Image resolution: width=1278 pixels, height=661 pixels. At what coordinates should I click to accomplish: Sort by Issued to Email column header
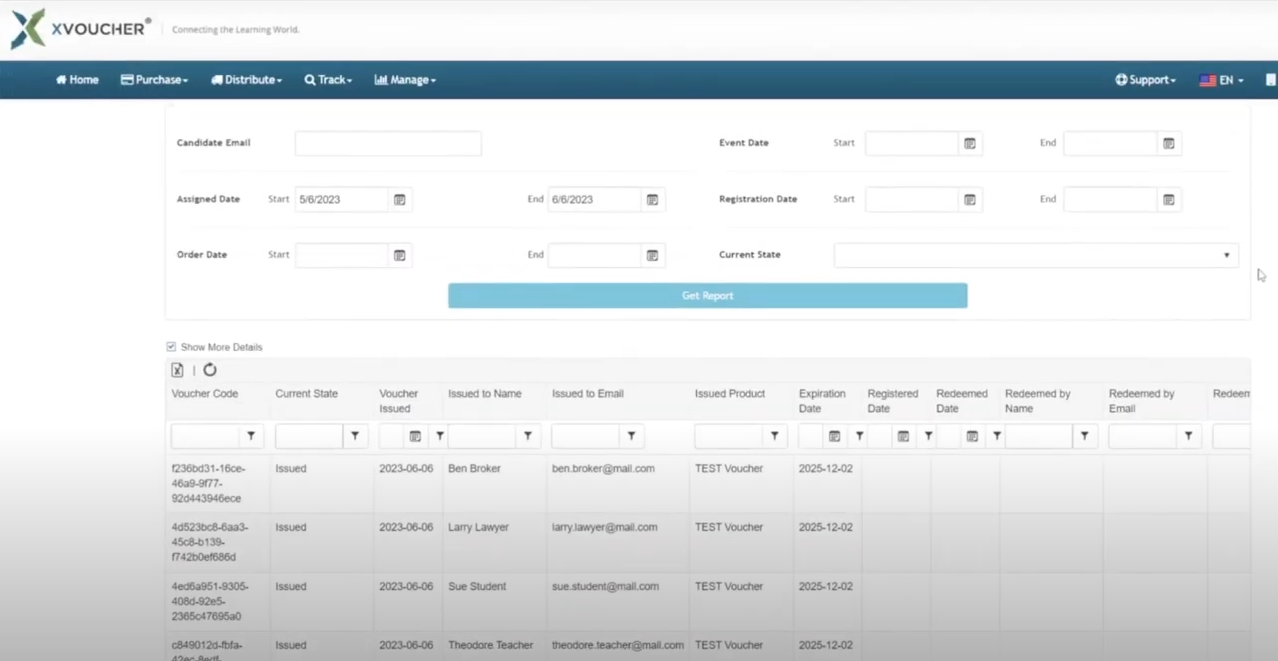(x=588, y=394)
